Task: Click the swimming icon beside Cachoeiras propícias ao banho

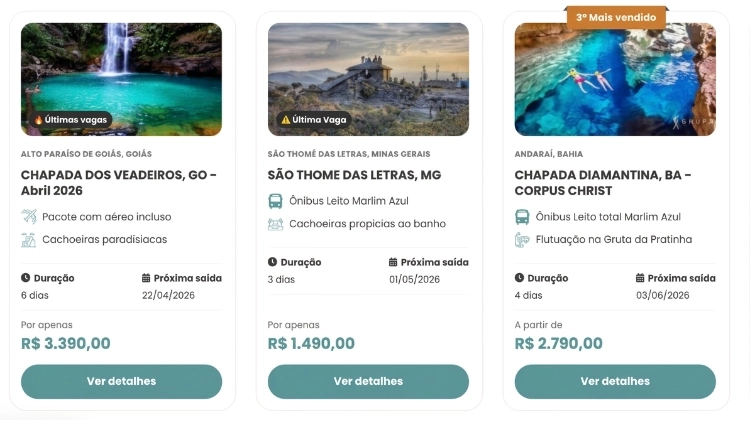Action: (x=275, y=224)
